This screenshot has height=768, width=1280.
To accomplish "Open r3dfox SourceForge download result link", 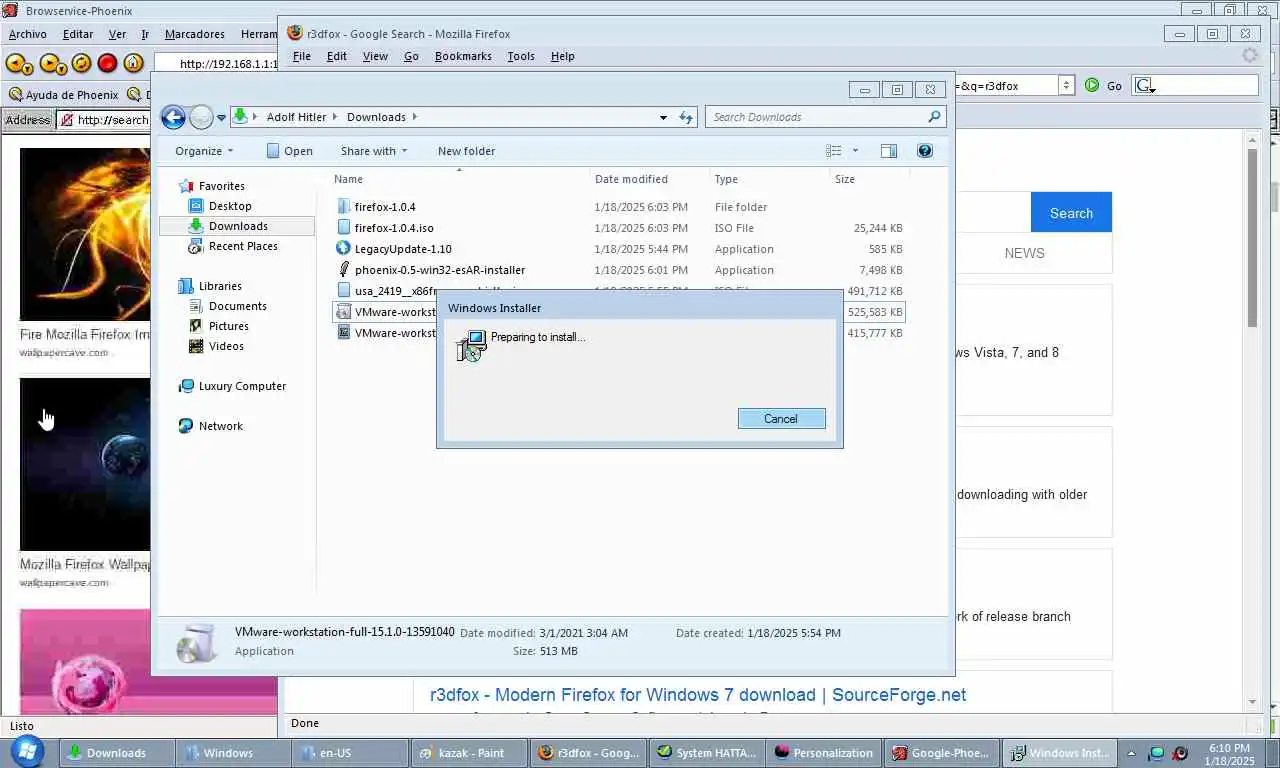I will [698, 695].
